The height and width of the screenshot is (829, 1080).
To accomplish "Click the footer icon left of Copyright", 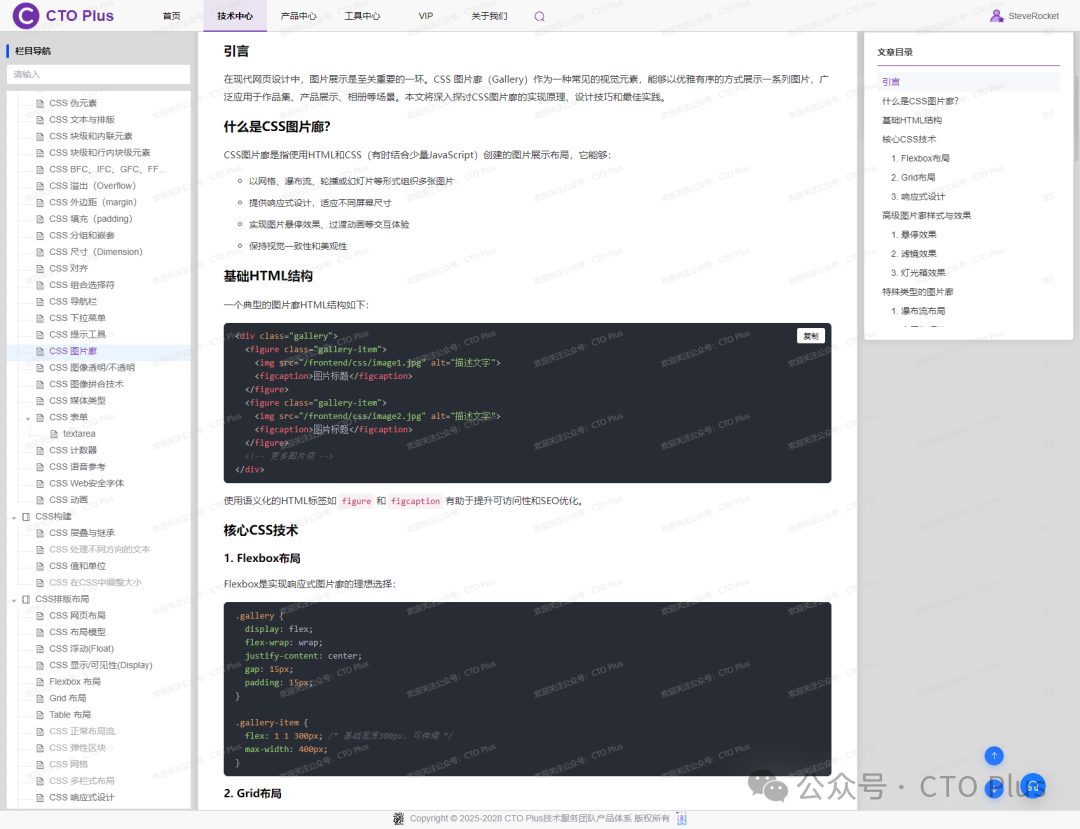I will click(x=398, y=818).
